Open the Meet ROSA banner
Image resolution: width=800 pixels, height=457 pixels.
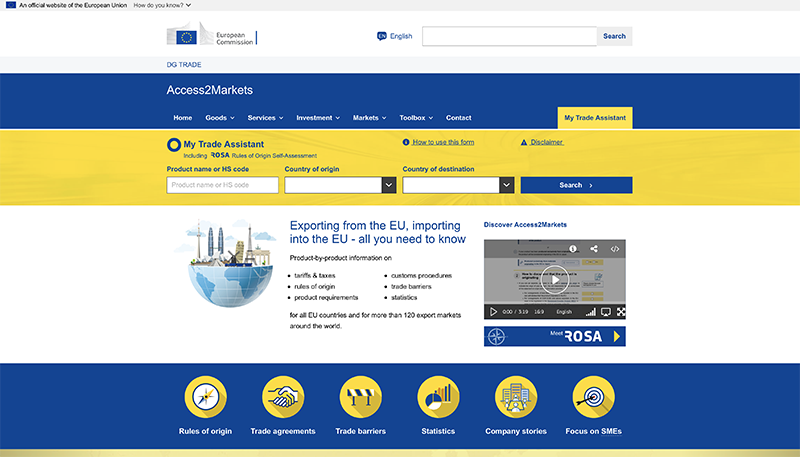(x=555, y=336)
